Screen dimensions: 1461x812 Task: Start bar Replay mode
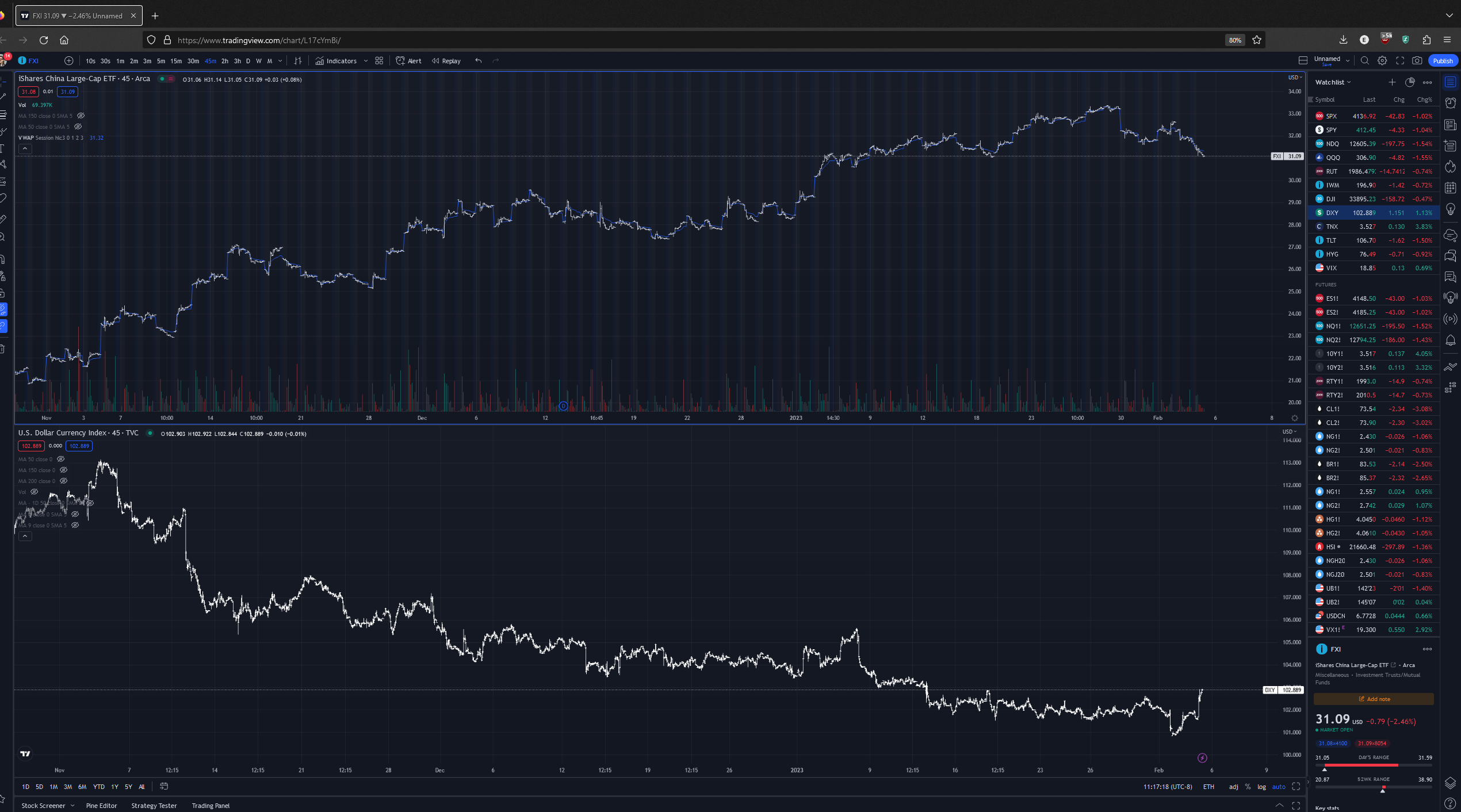(446, 61)
